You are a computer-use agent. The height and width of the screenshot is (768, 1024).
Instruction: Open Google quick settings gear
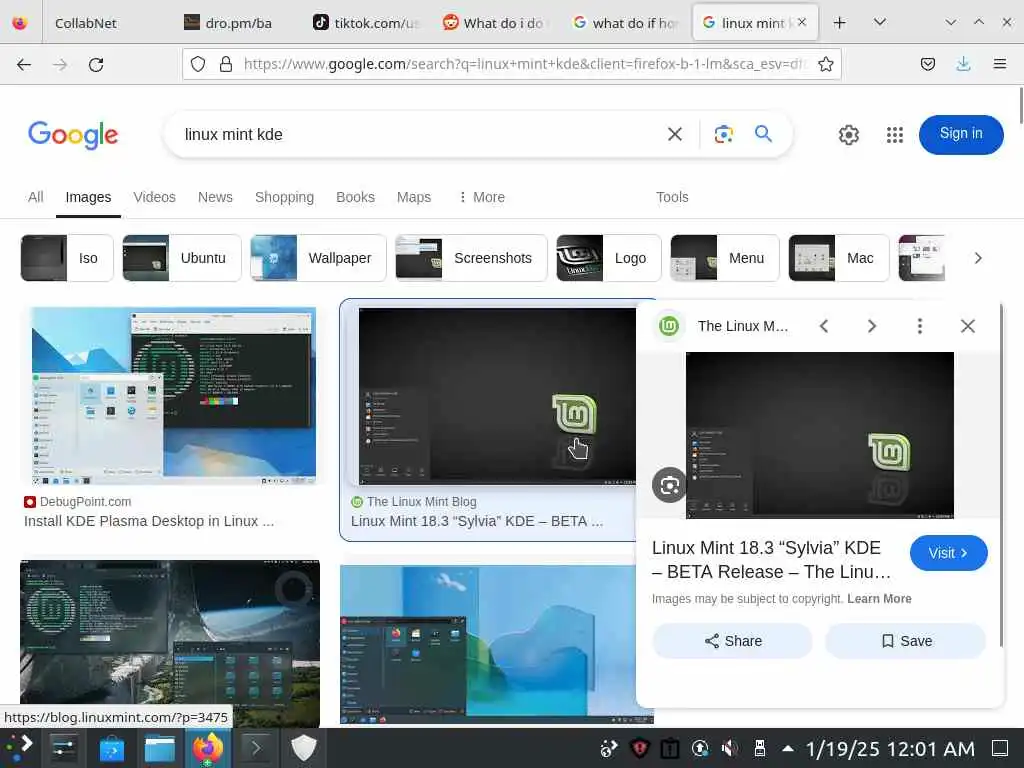[848, 135]
